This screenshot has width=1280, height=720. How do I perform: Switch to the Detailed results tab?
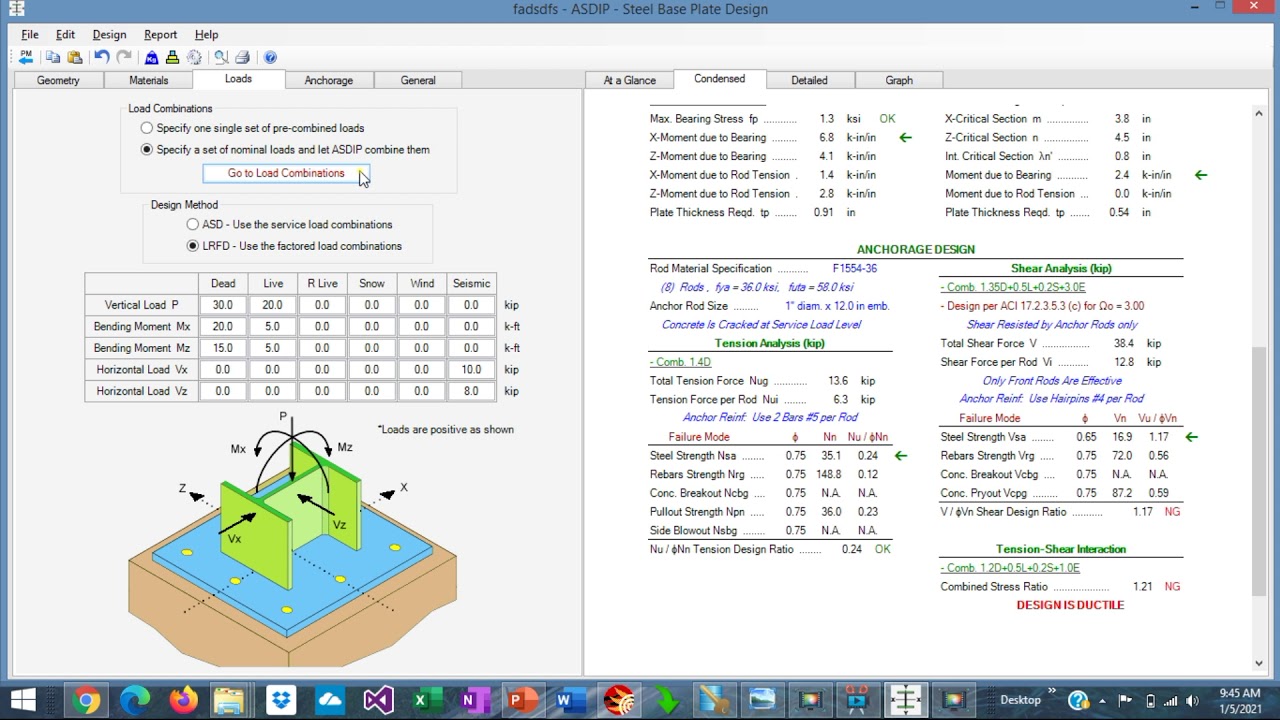tap(809, 80)
